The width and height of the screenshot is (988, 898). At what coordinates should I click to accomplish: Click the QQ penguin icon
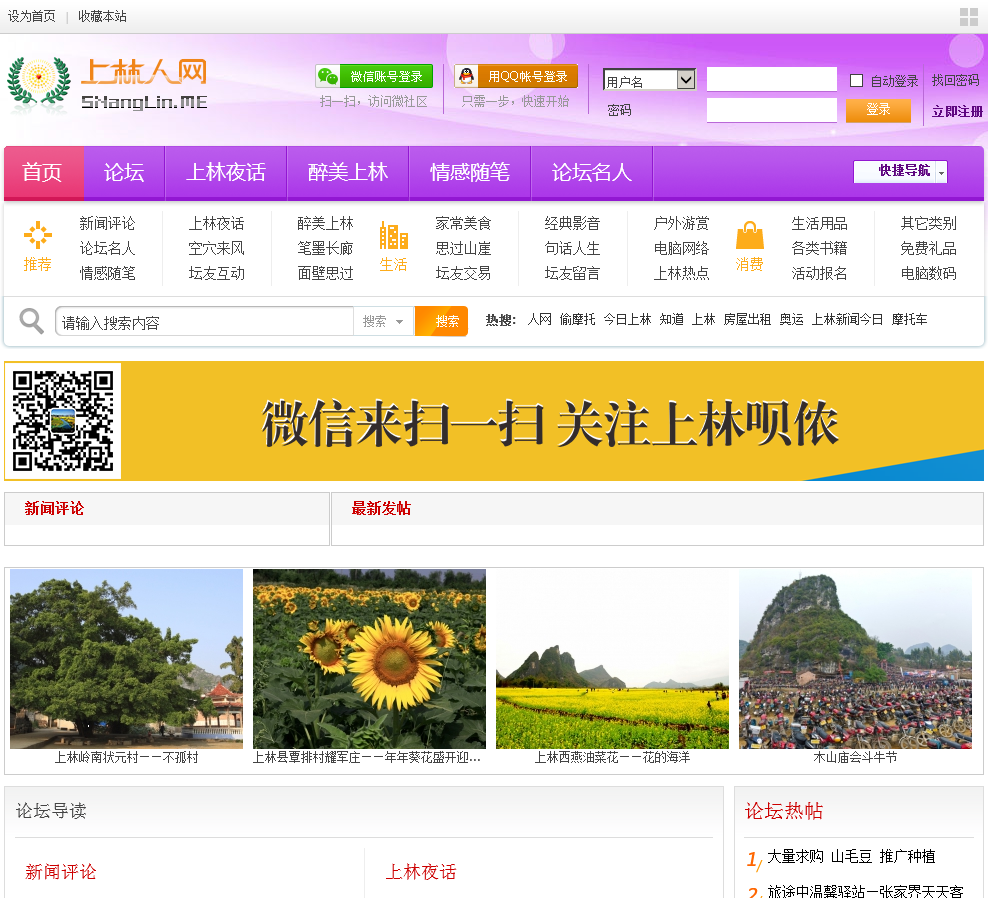click(466, 76)
